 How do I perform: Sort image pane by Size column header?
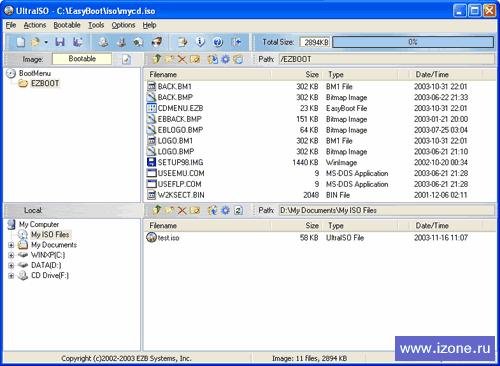click(x=297, y=75)
